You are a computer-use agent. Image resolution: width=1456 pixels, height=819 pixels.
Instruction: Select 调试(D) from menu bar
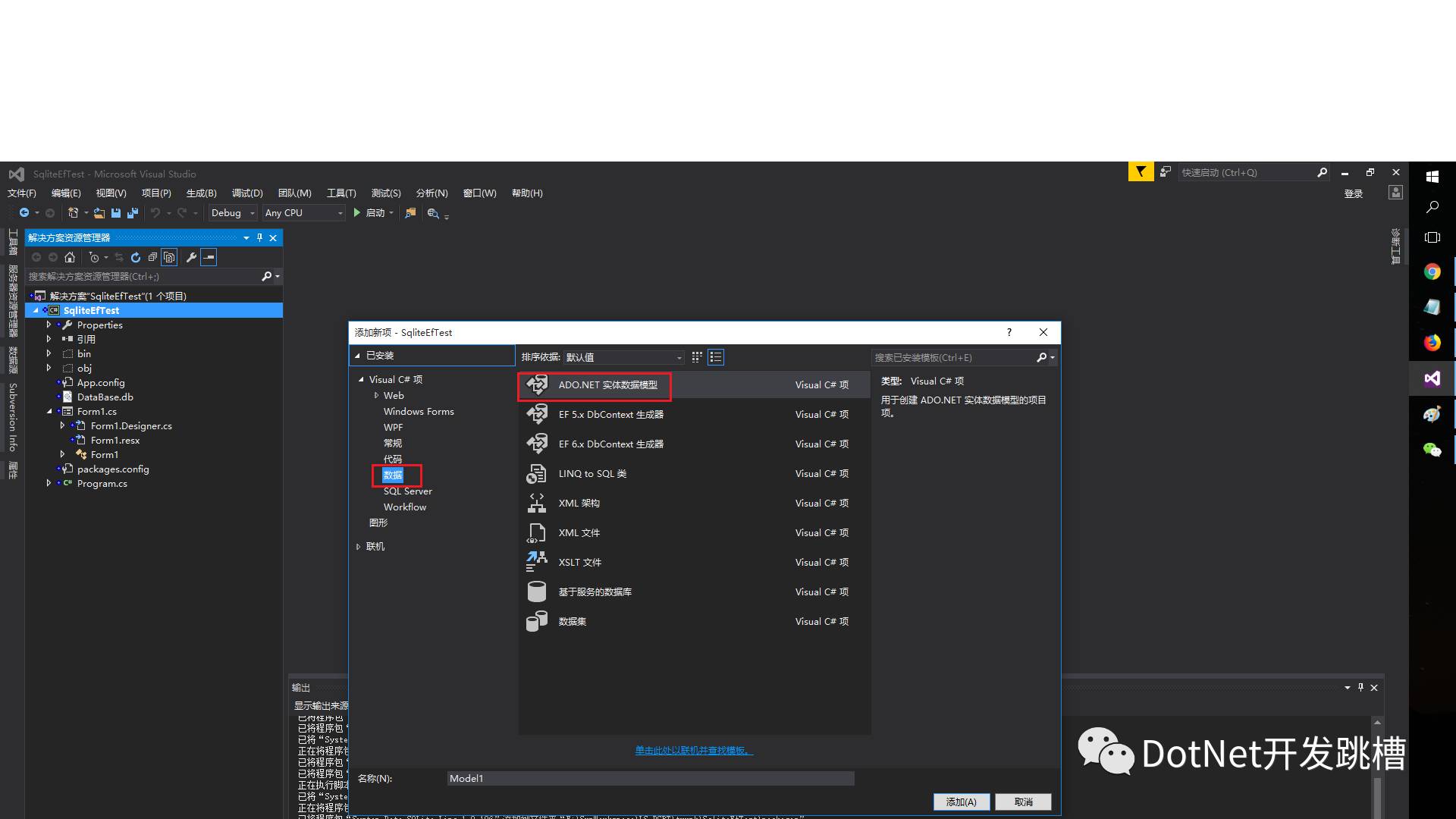point(247,193)
